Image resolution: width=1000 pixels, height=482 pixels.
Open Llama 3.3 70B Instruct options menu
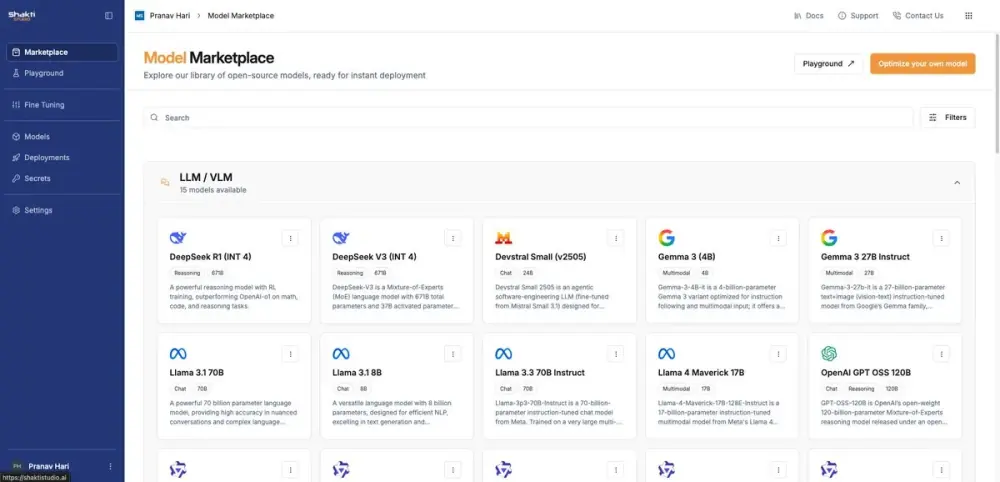click(615, 354)
